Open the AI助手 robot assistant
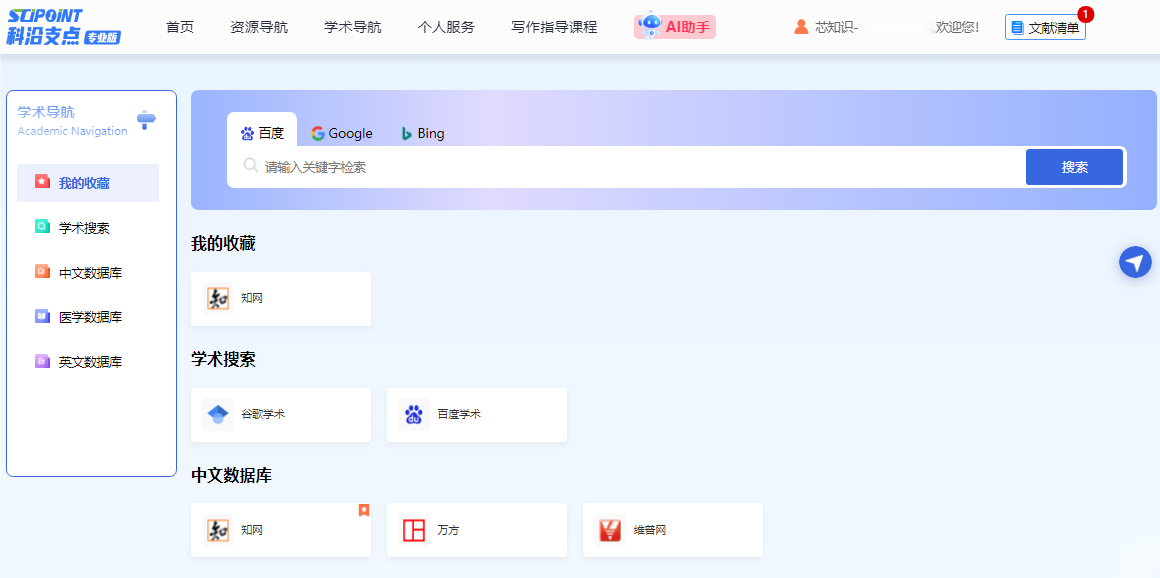This screenshot has height=578, width=1160. point(675,27)
